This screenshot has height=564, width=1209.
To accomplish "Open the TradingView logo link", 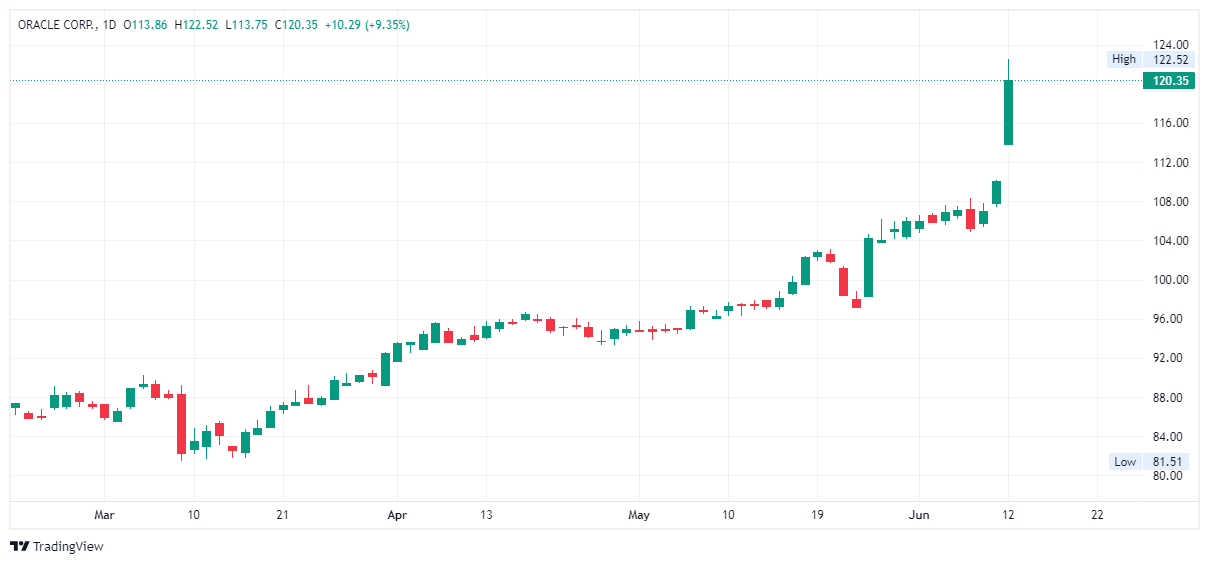I will pyautogui.click(x=57, y=546).
